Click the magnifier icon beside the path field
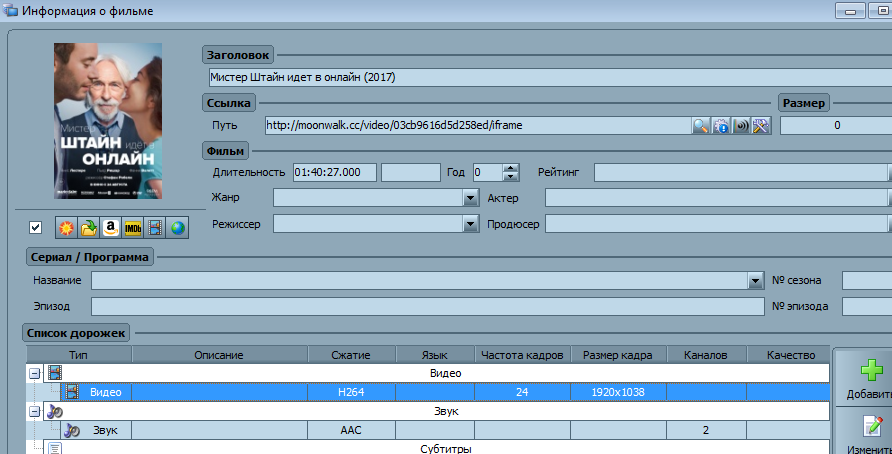The height and width of the screenshot is (454, 892). pos(701,126)
